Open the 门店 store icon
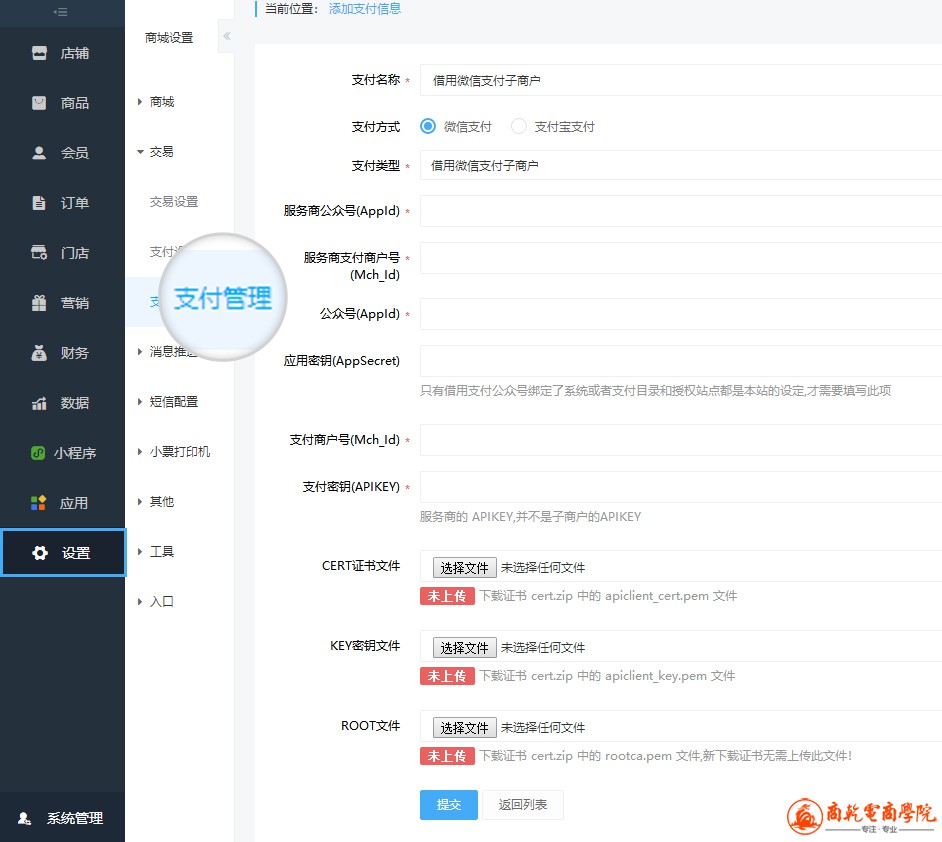The image size is (942, 842). tap(39, 253)
